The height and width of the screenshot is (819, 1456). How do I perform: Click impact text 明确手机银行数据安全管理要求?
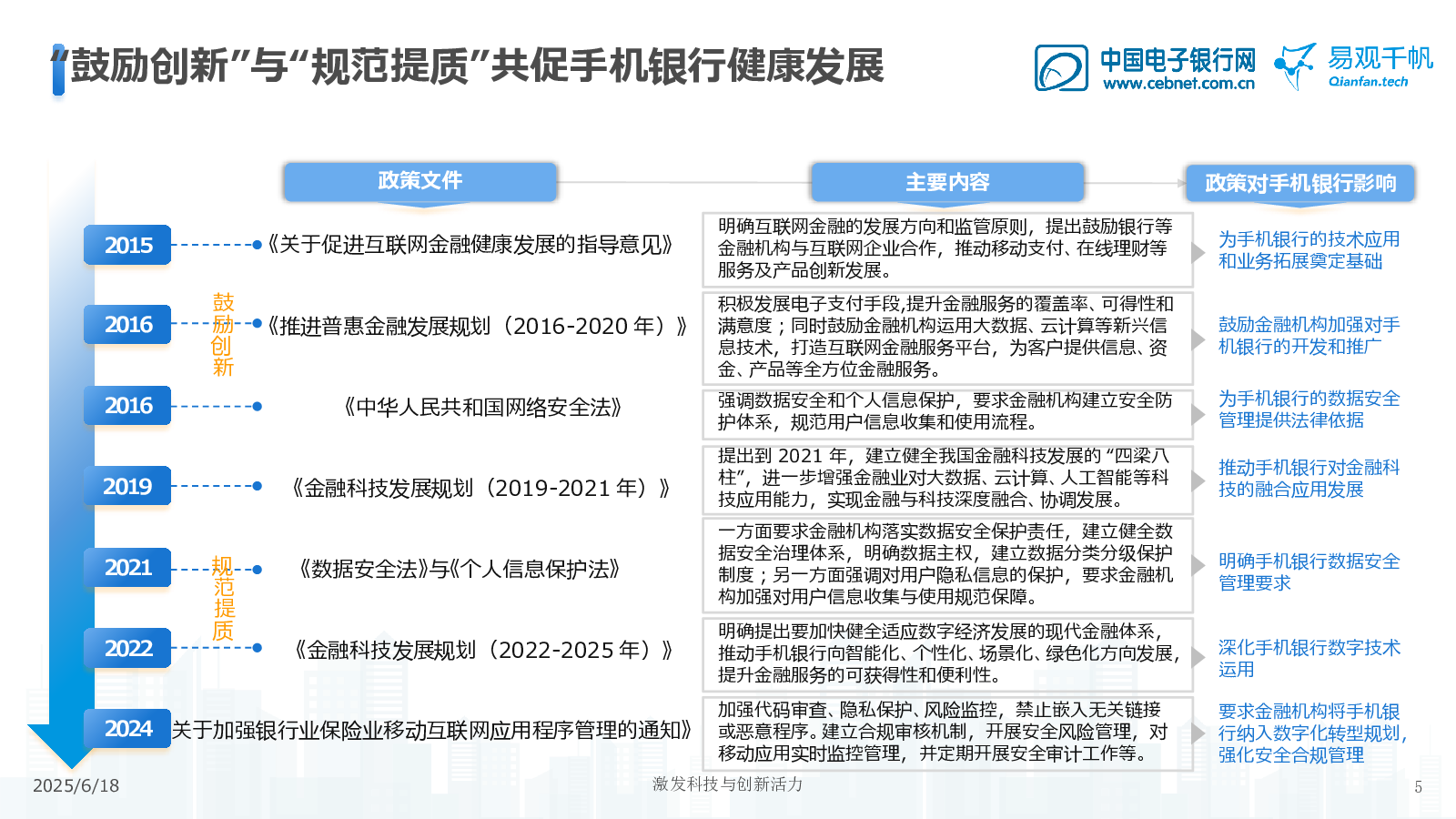(x=1309, y=572)
